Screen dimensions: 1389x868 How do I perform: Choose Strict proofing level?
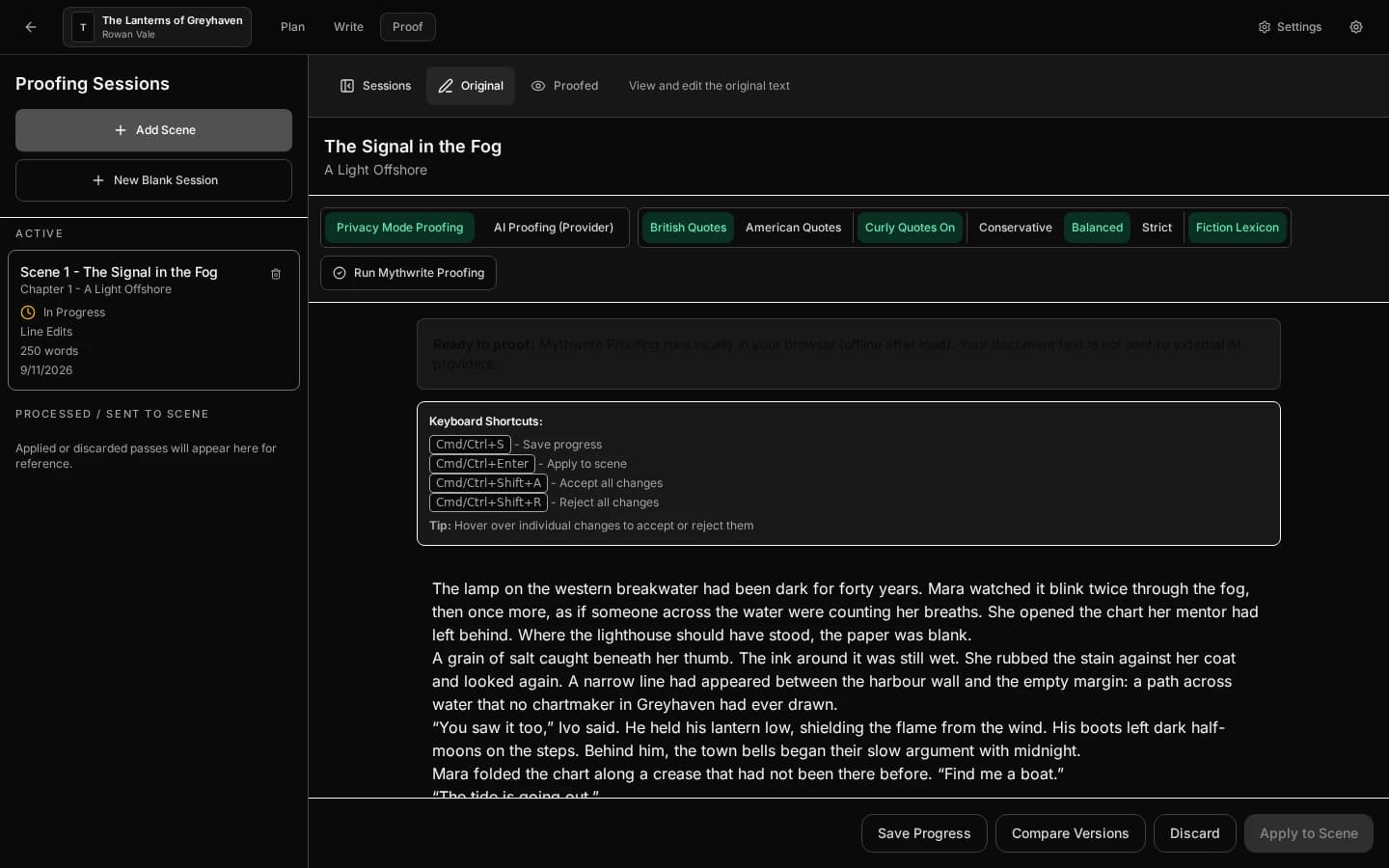pos(1157,228)
